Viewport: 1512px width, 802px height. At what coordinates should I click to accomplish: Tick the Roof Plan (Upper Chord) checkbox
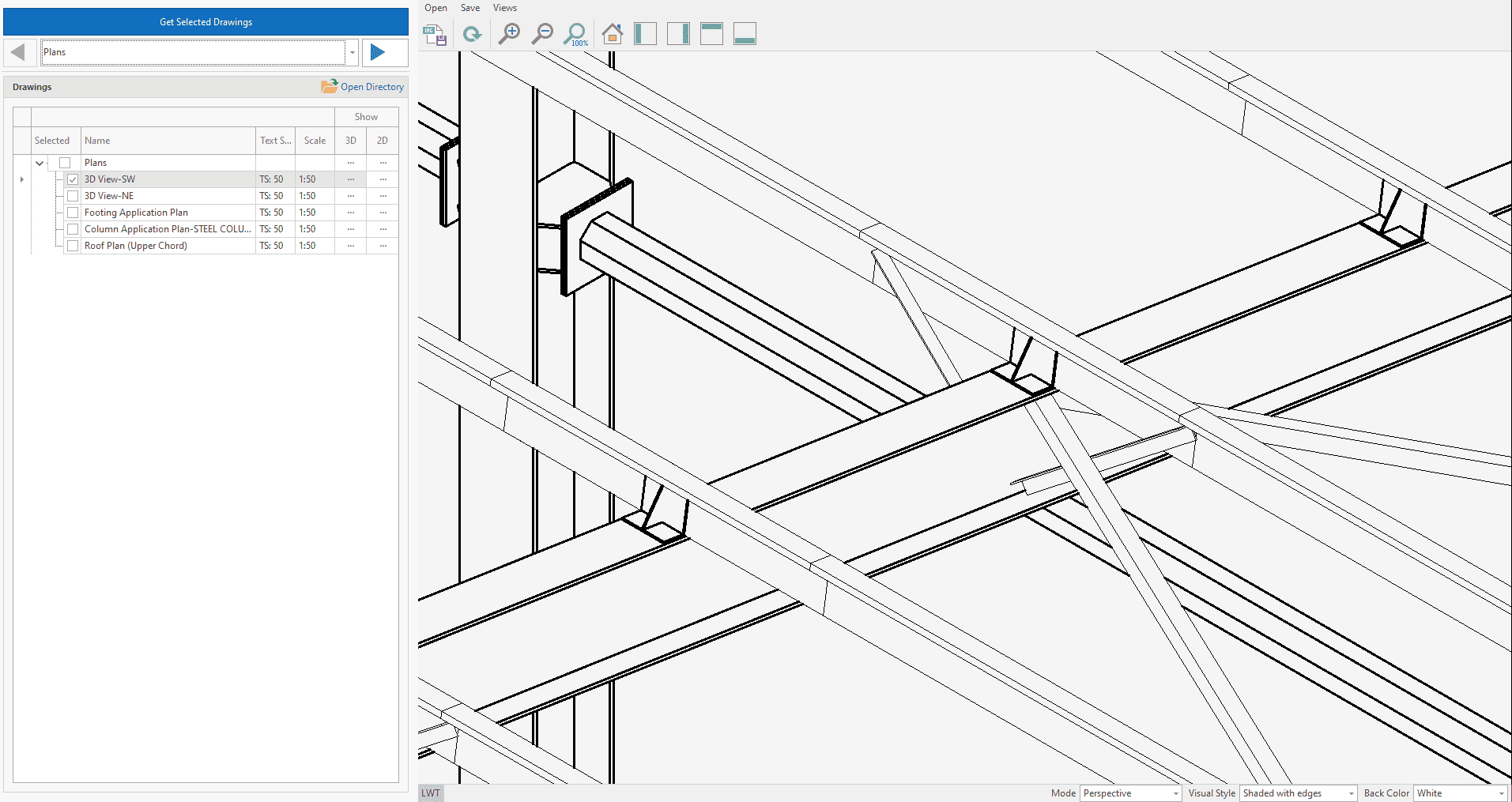pos(73,246)
